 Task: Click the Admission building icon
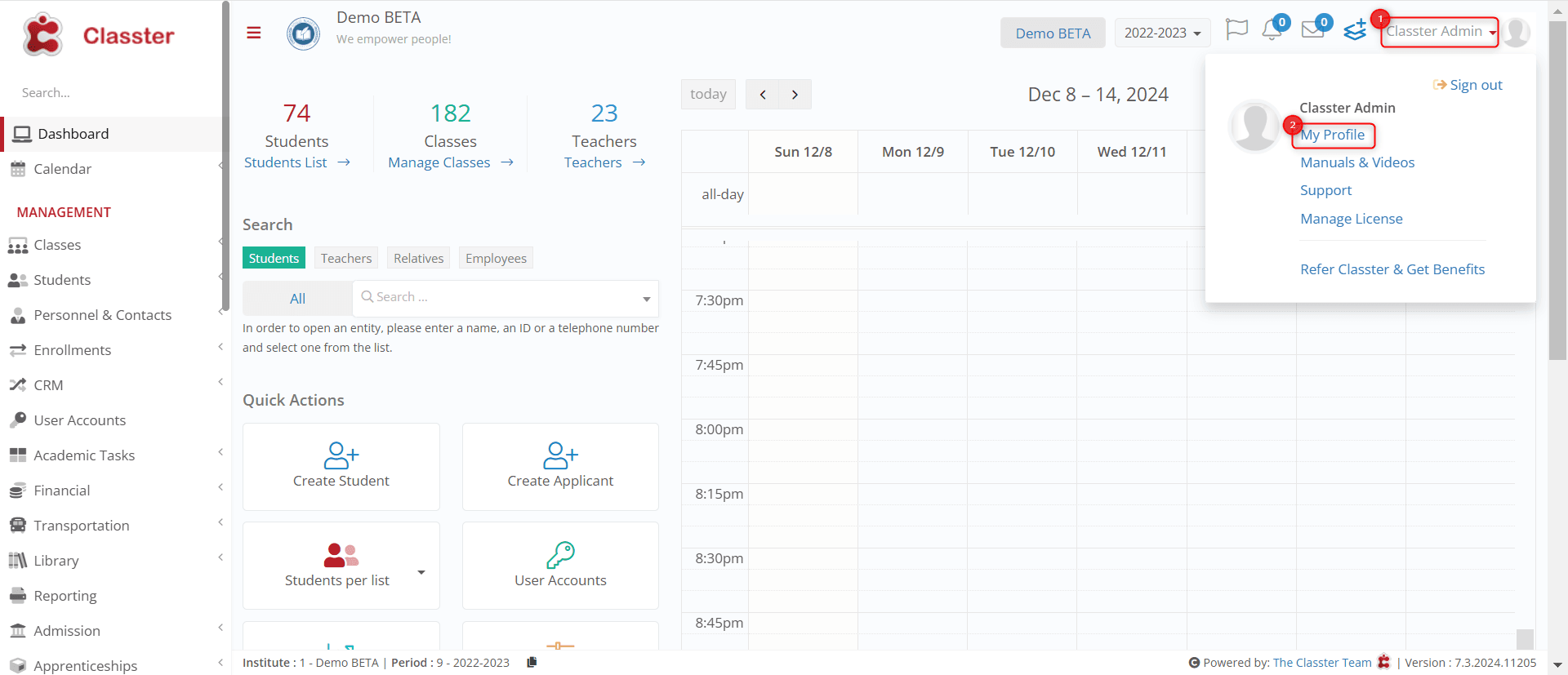point(18,631)
